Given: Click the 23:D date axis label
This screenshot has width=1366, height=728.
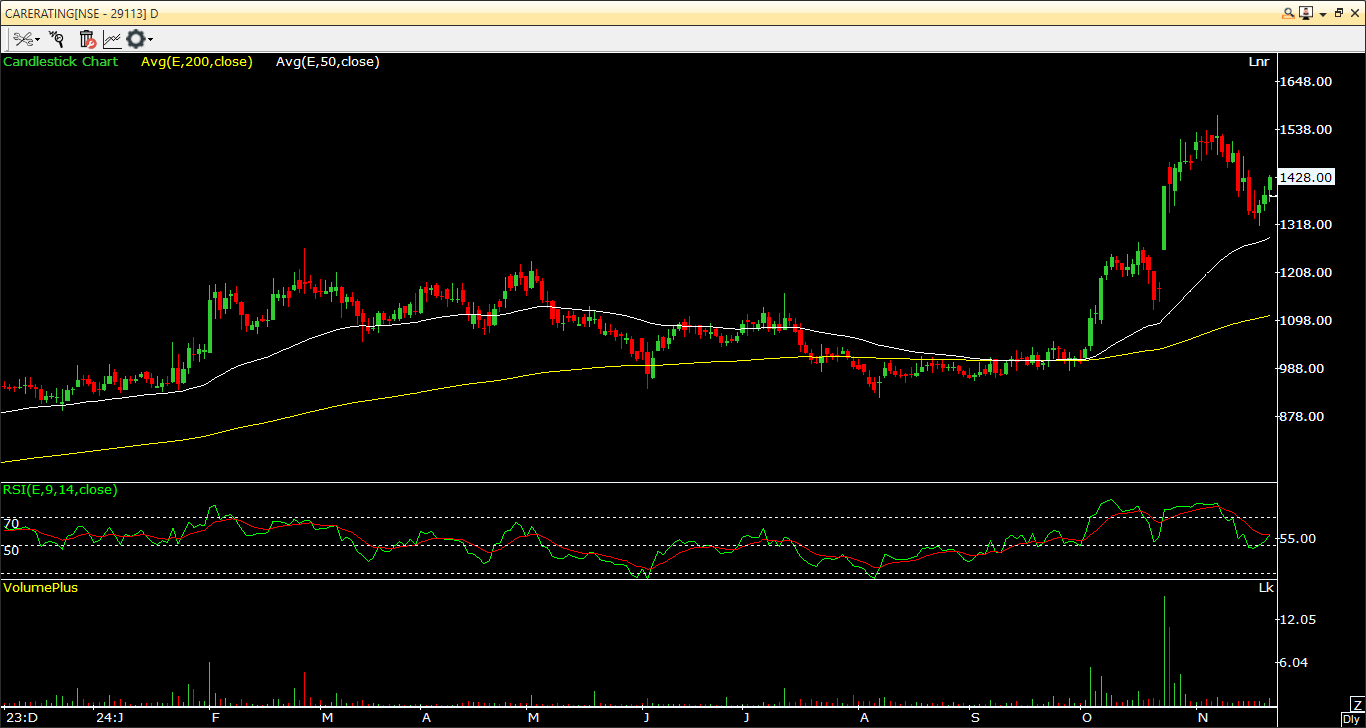Looking at the screenshot, I should click(22, 718).
